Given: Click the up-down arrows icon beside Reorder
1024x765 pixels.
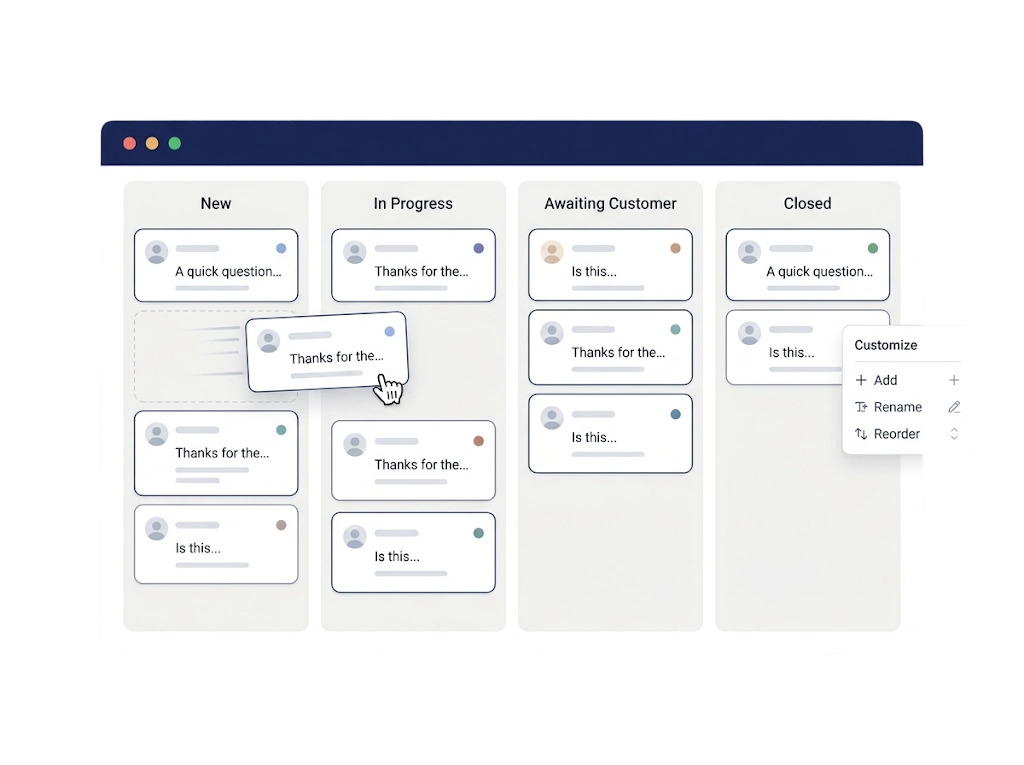Looking at the screenshot, I should pyautogui.click(x=861, y=434).
